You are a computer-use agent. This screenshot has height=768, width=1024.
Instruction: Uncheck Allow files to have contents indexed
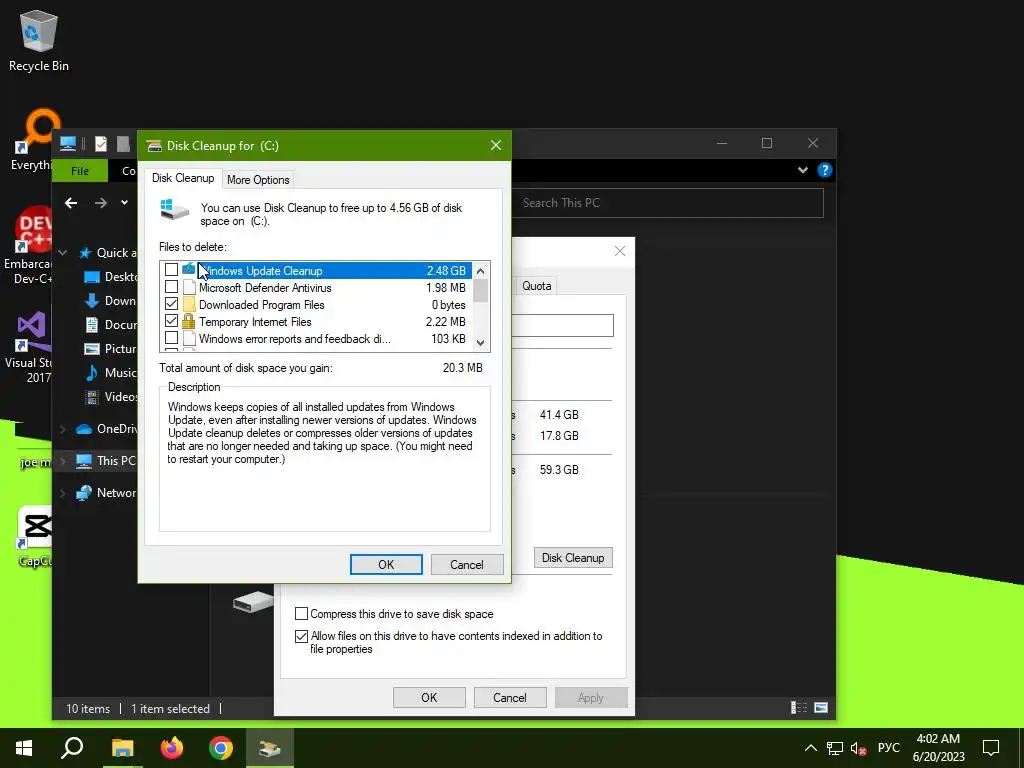click(x=301, y=636)
